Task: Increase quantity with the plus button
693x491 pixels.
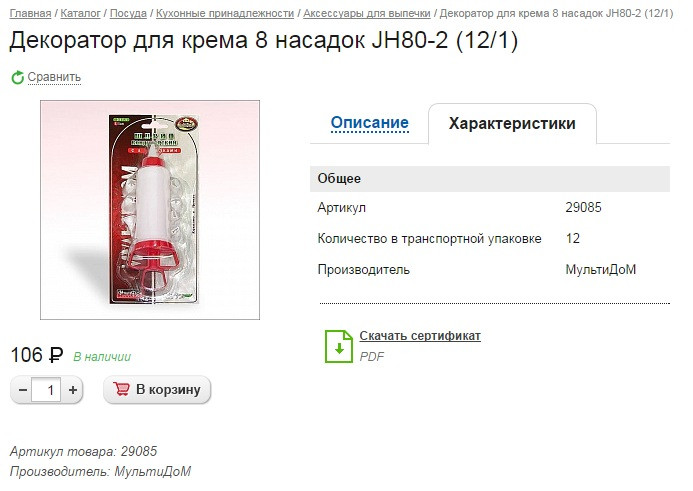Action: tap(72, 390)
